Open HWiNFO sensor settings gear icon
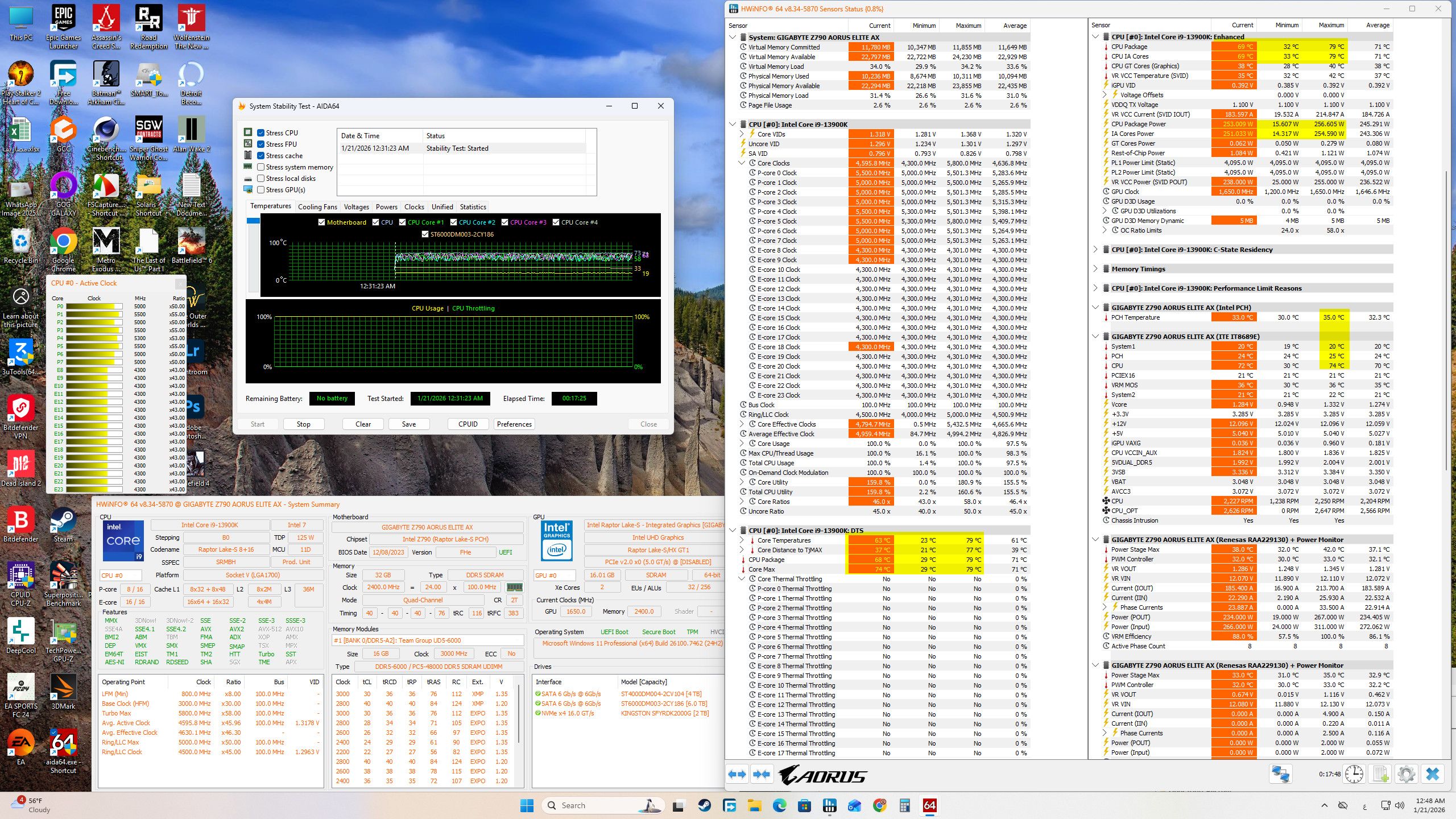Image resolution: width=1456 pixels, height=819 pixels. (1406, 774)
